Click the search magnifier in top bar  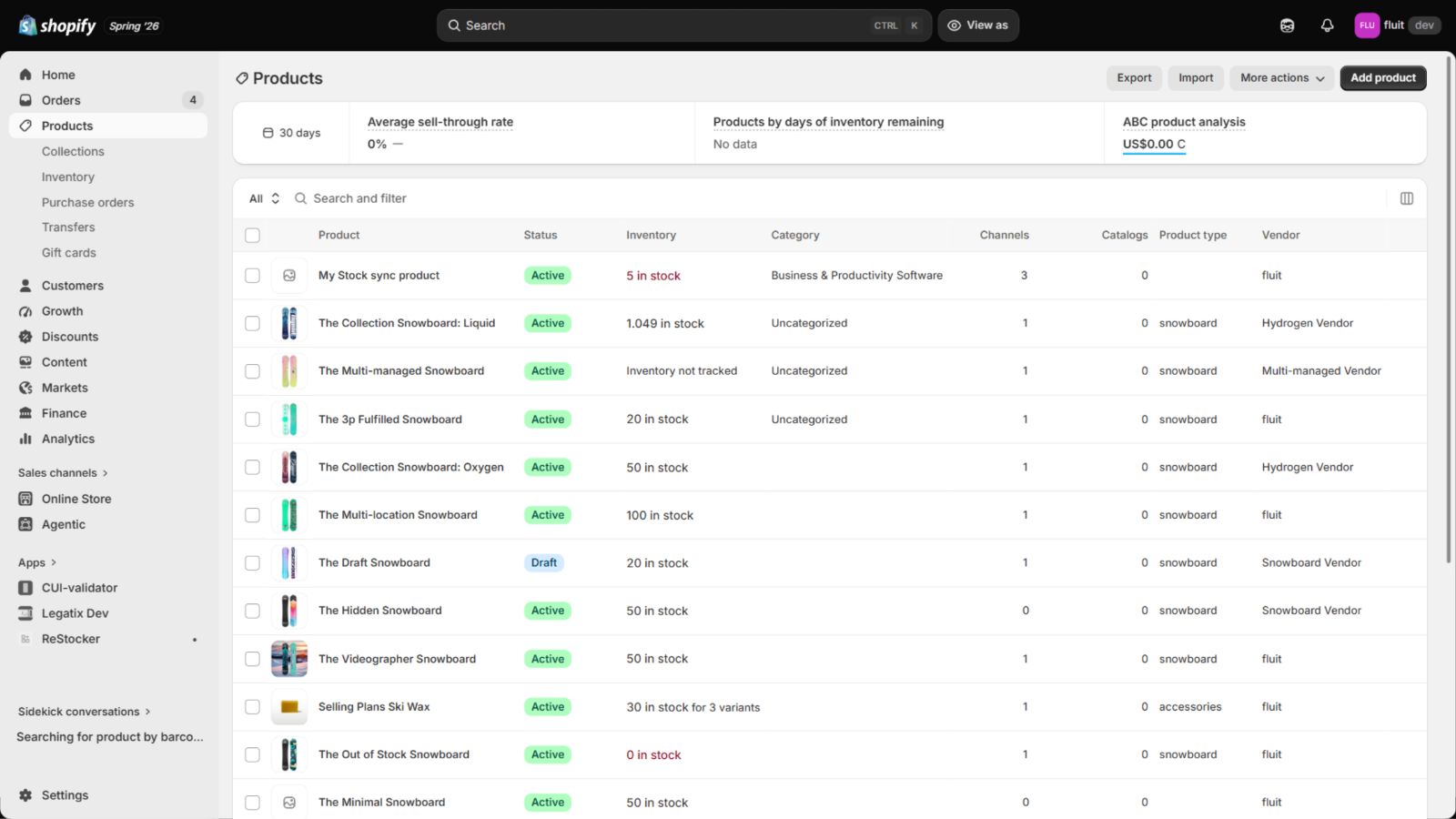point(454,25)
